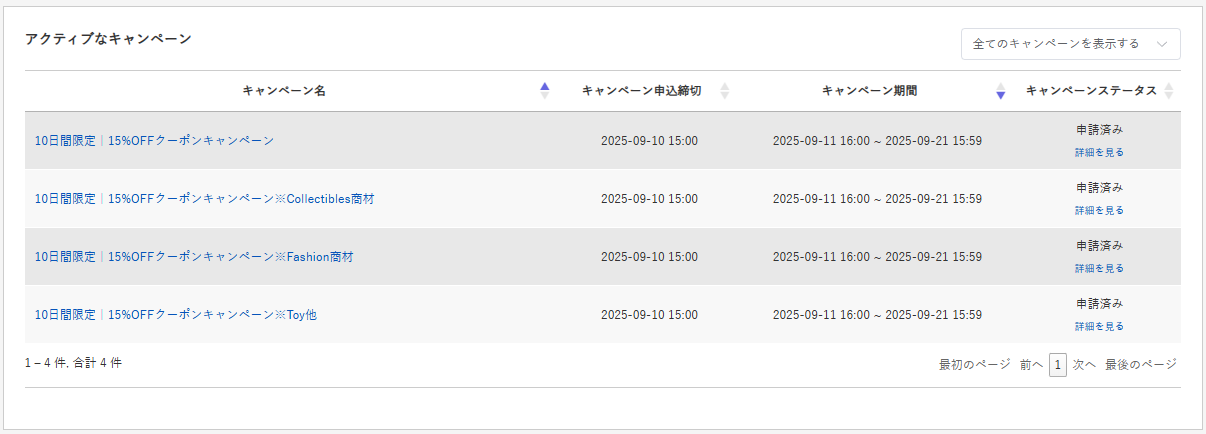Sort by キャンペーン名 column arrows
This screenshot has height=434, width=1206.
[x=544, y=91]
